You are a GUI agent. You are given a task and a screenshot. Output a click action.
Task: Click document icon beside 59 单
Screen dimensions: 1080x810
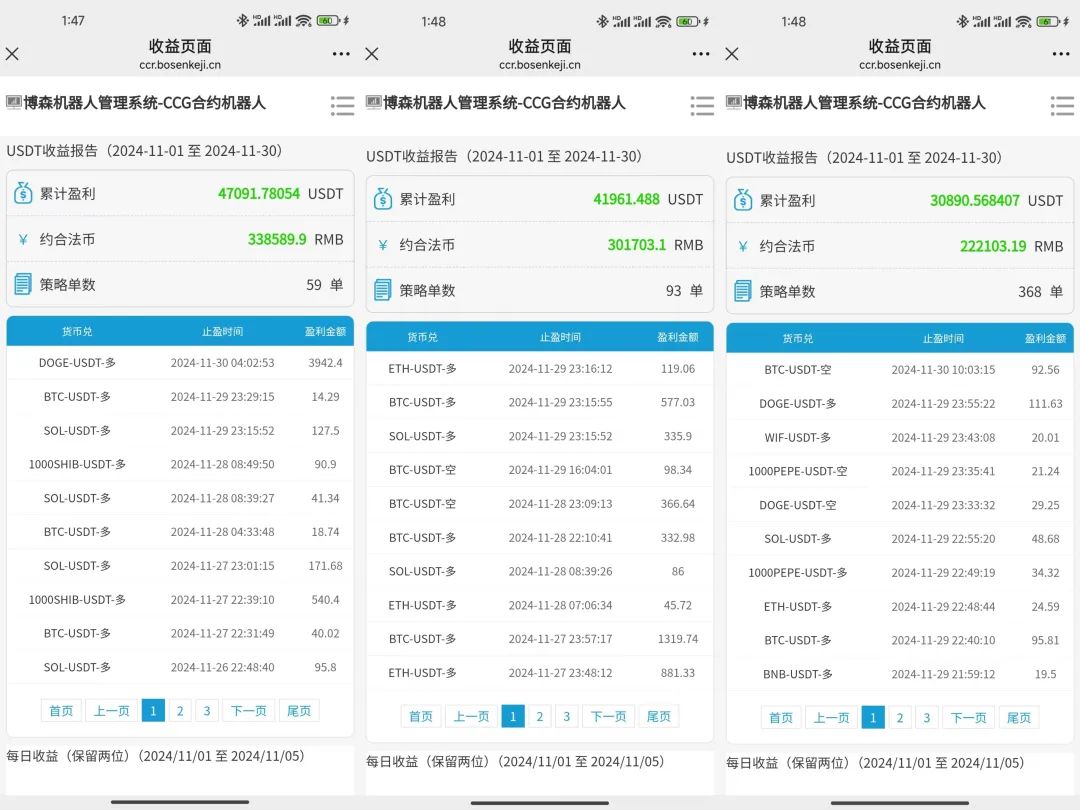(x=23, y=284)
